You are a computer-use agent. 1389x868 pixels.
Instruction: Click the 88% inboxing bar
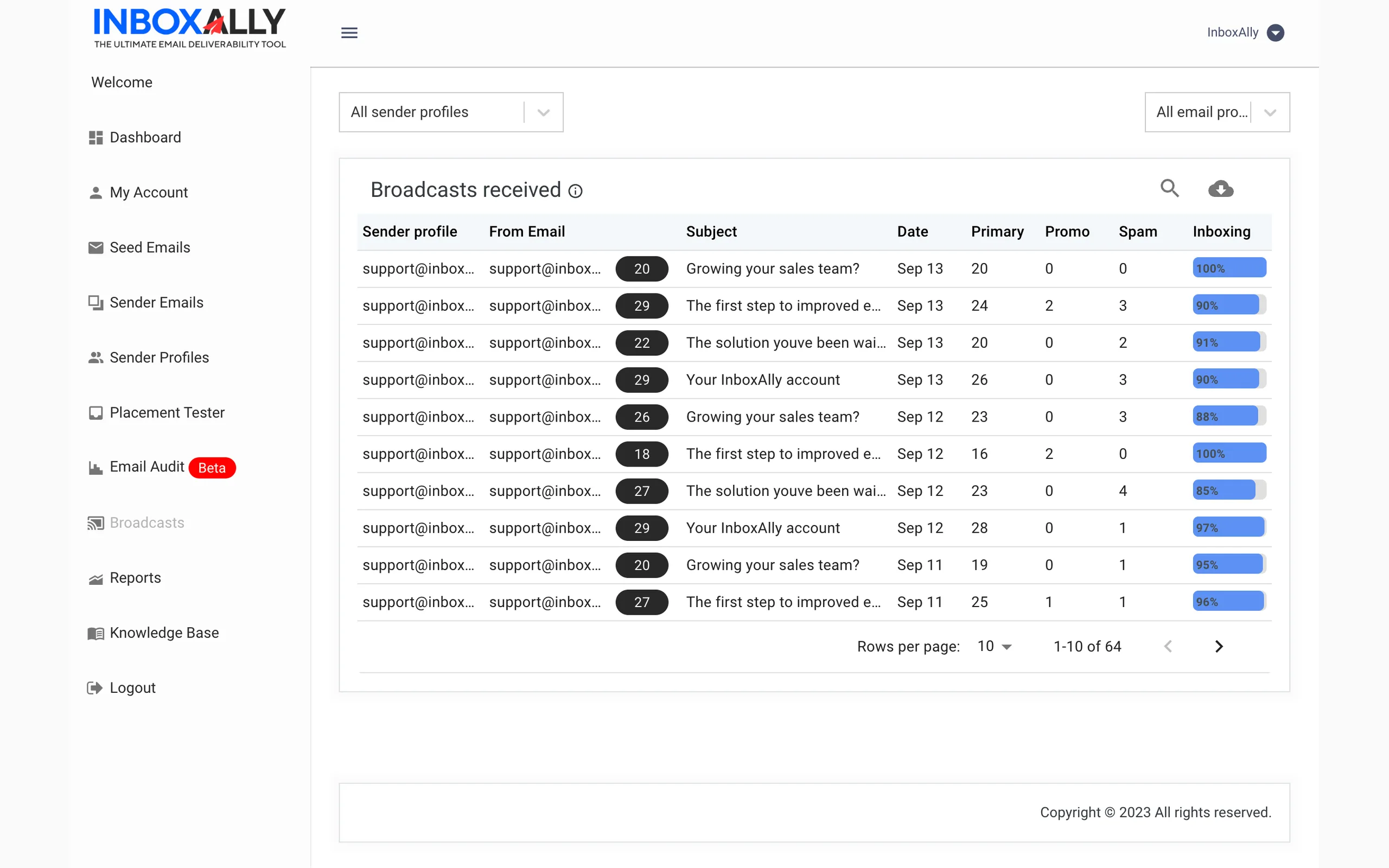[1229, 416]
